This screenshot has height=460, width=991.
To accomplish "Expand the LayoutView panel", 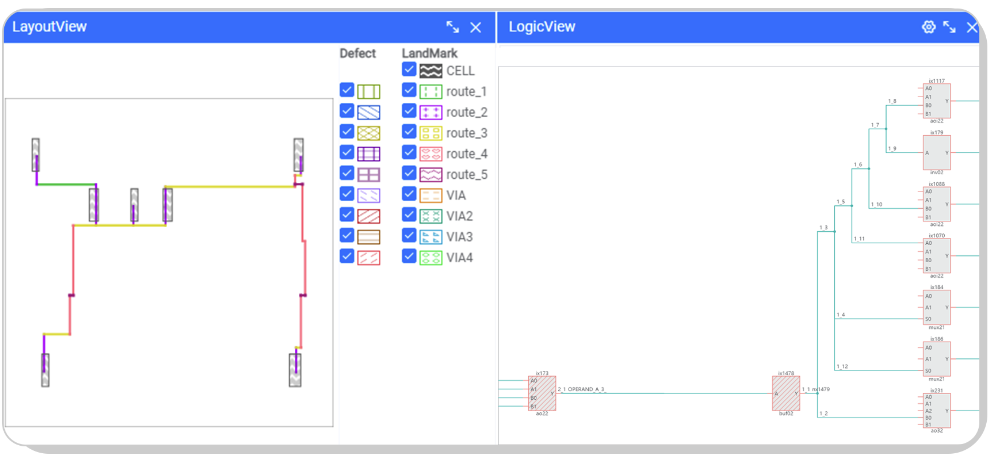I will point(453,27).
